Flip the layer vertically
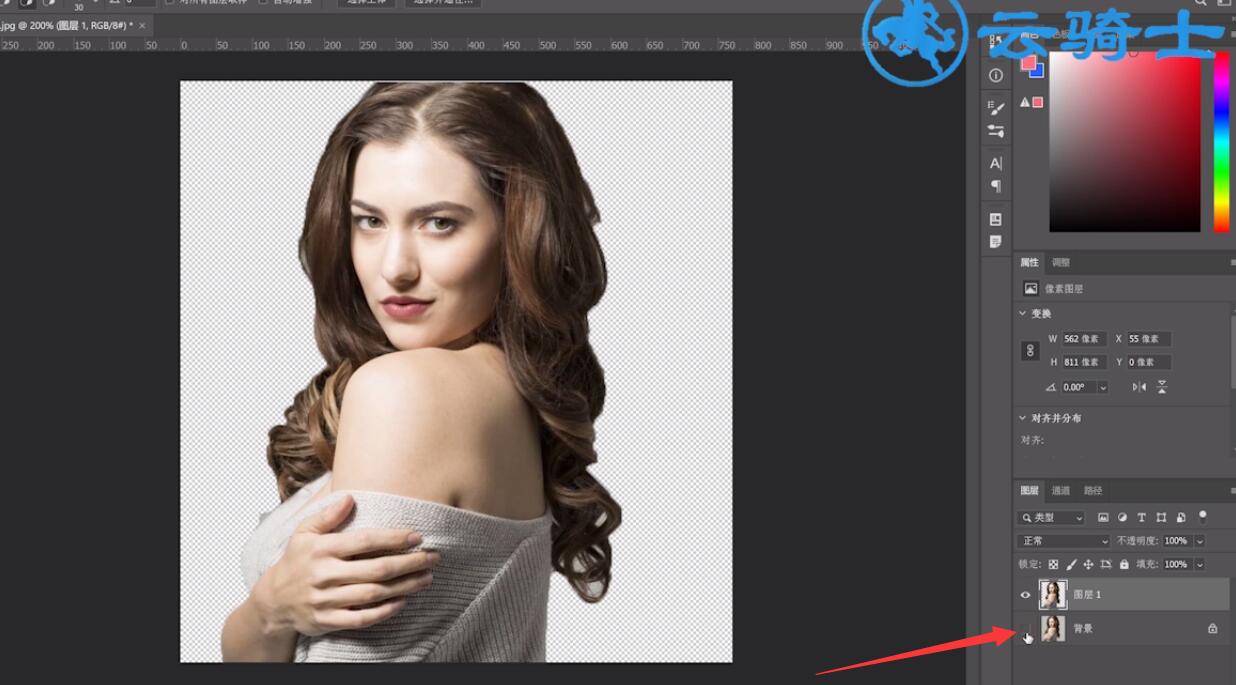The image size is (1236, 685). [1161, 387]
